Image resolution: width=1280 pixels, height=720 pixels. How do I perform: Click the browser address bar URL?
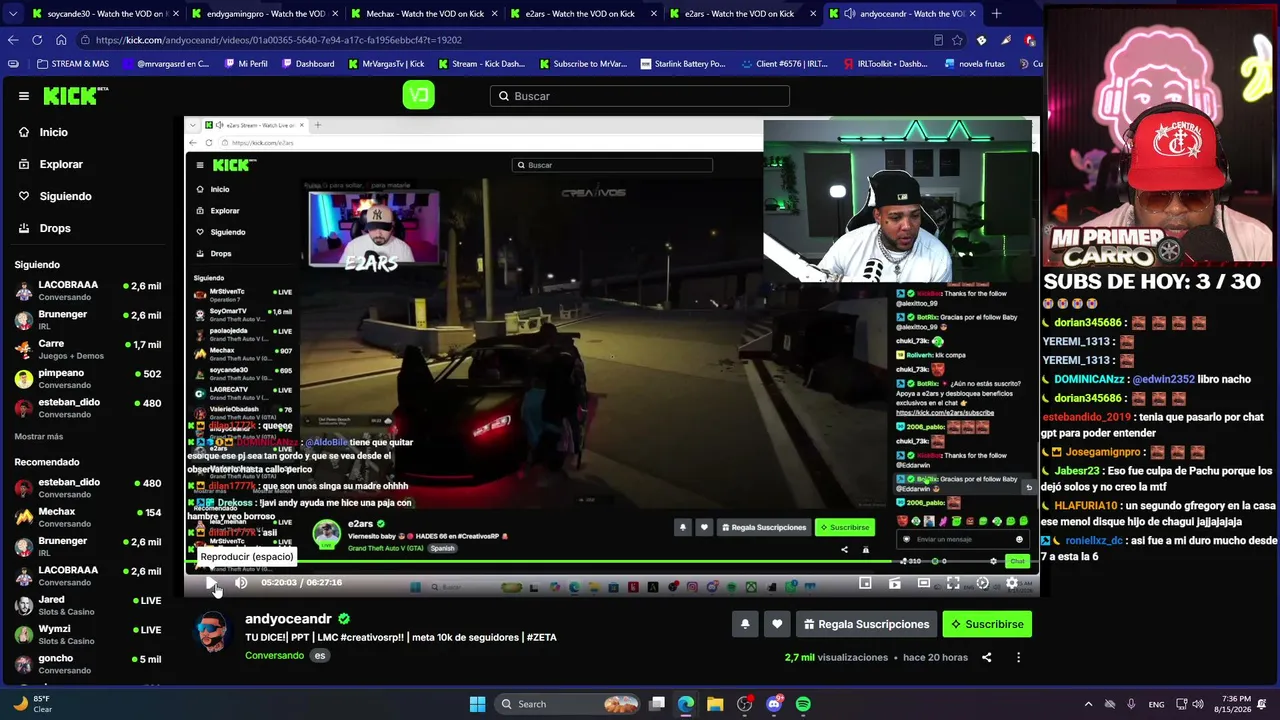(279, 40)
